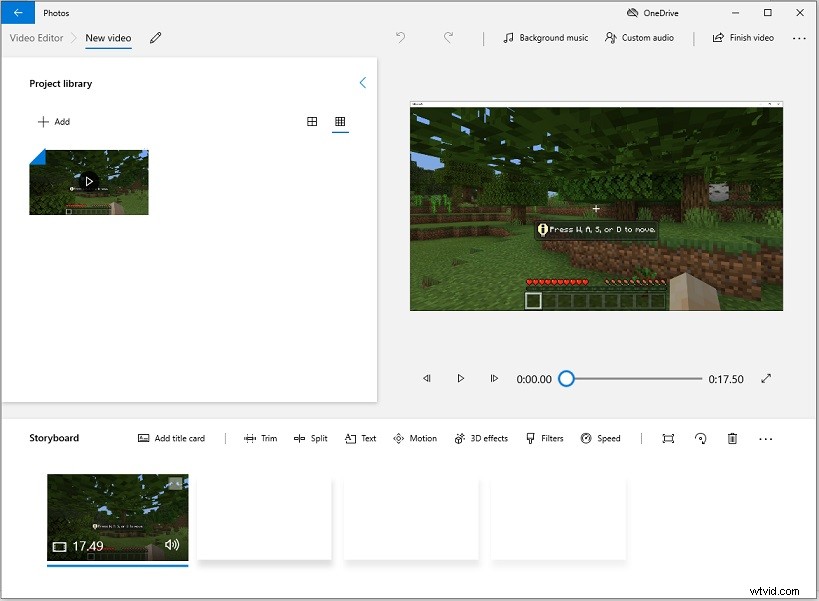Open the Speed adjustment tool
This screenshot has height=601, width=819.
click(x=600, y=438)
